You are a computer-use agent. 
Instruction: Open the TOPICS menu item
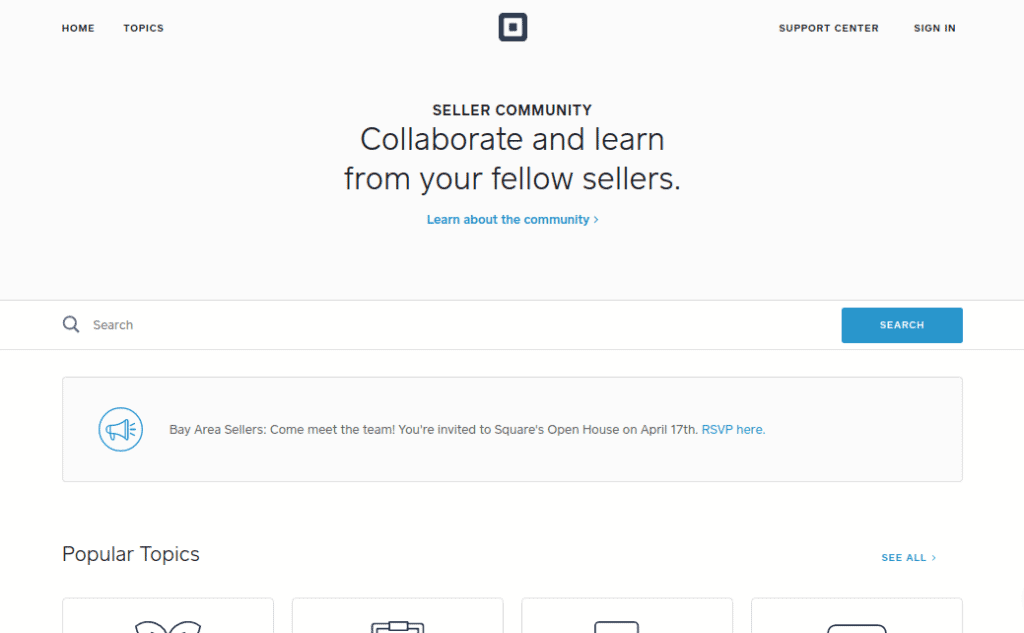coord(143,28)
